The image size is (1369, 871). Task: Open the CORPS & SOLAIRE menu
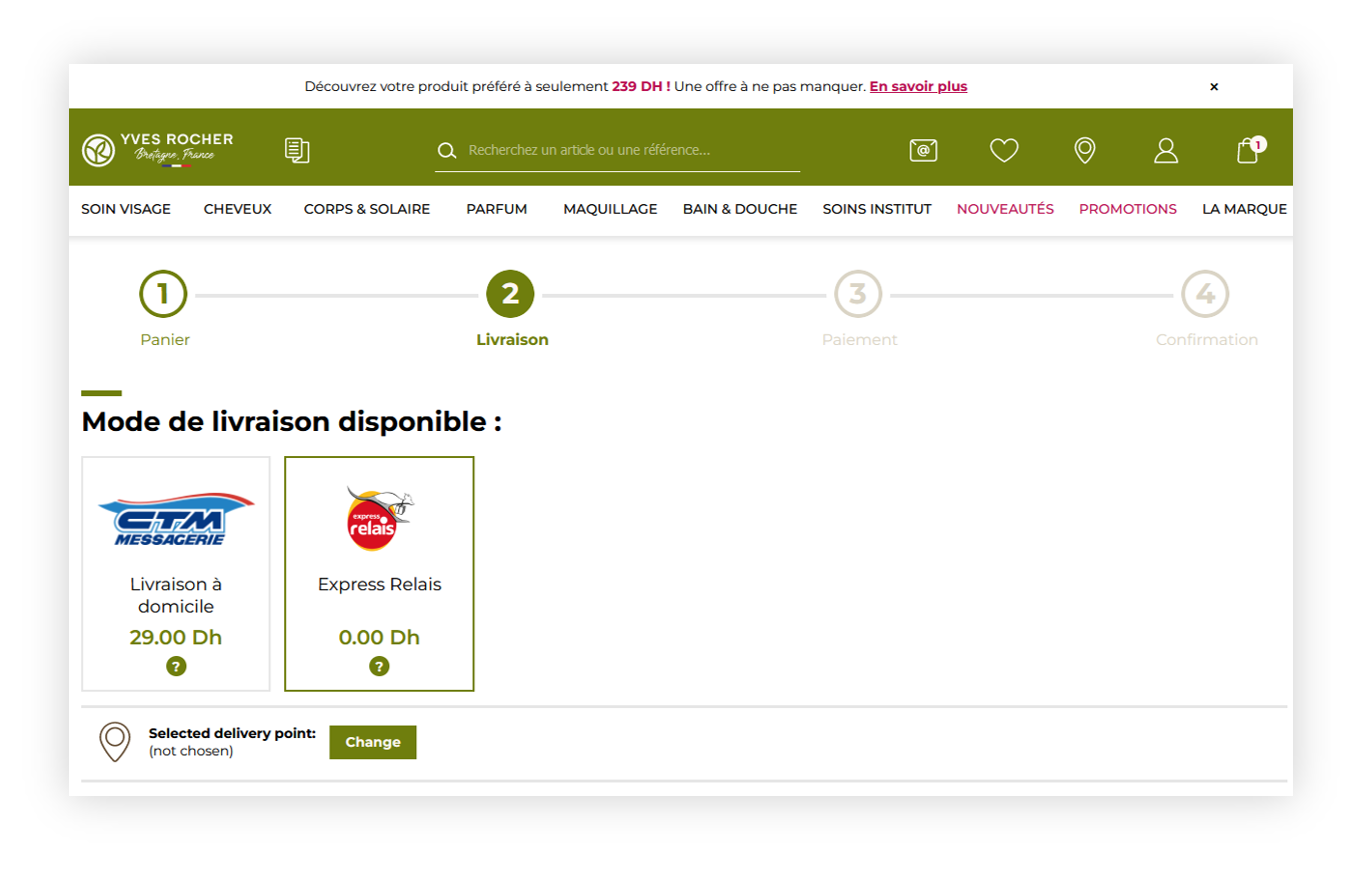(x=367, y=209)
